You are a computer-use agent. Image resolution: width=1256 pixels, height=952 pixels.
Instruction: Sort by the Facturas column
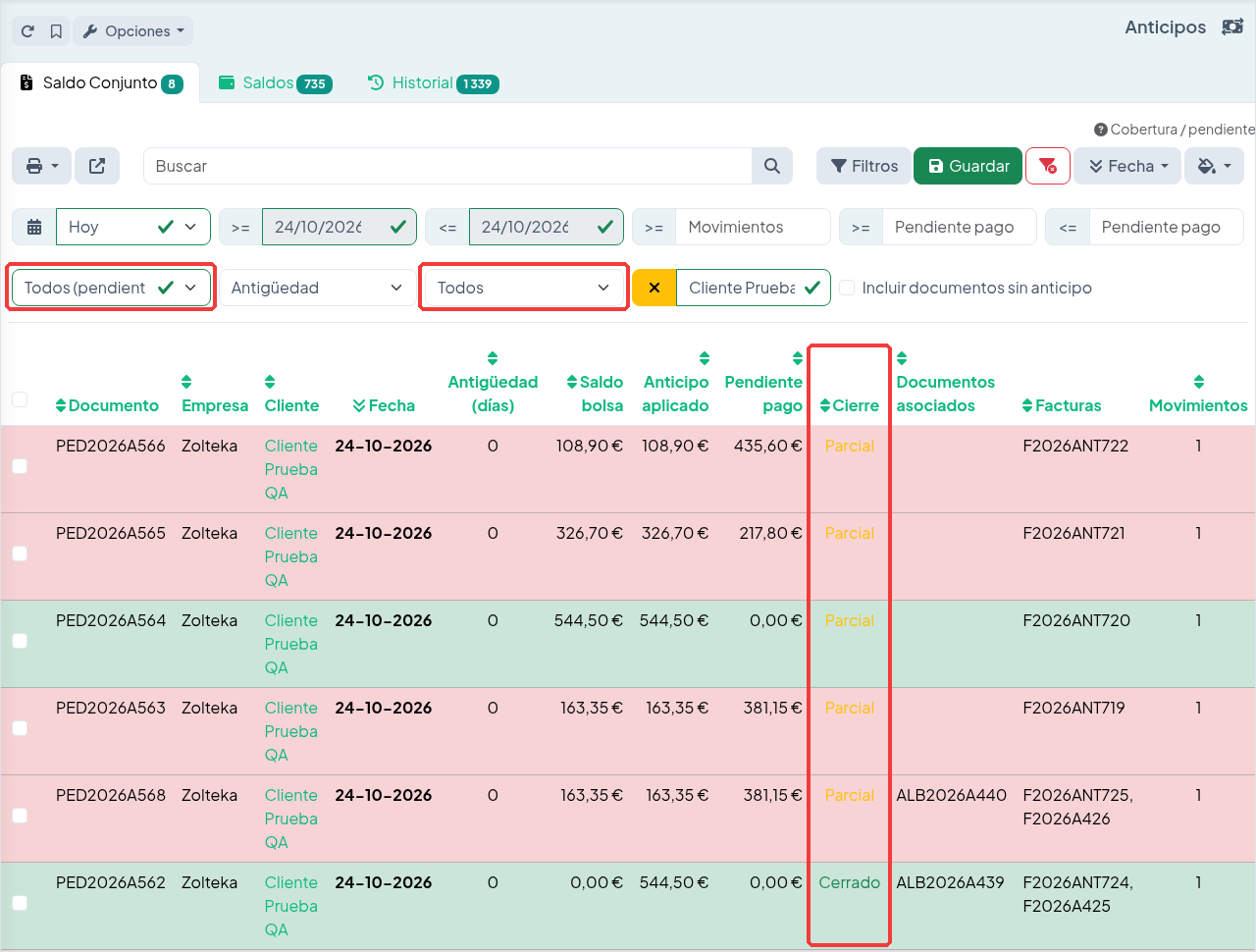pos(1062,405)
